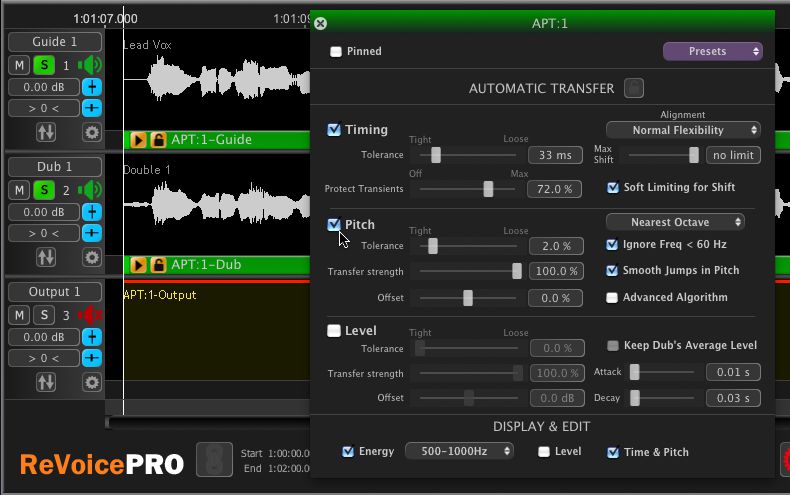Click plus button beside Guide 1 pan value
This screenshot has height=495, width=790.
(x=92, y=108)
